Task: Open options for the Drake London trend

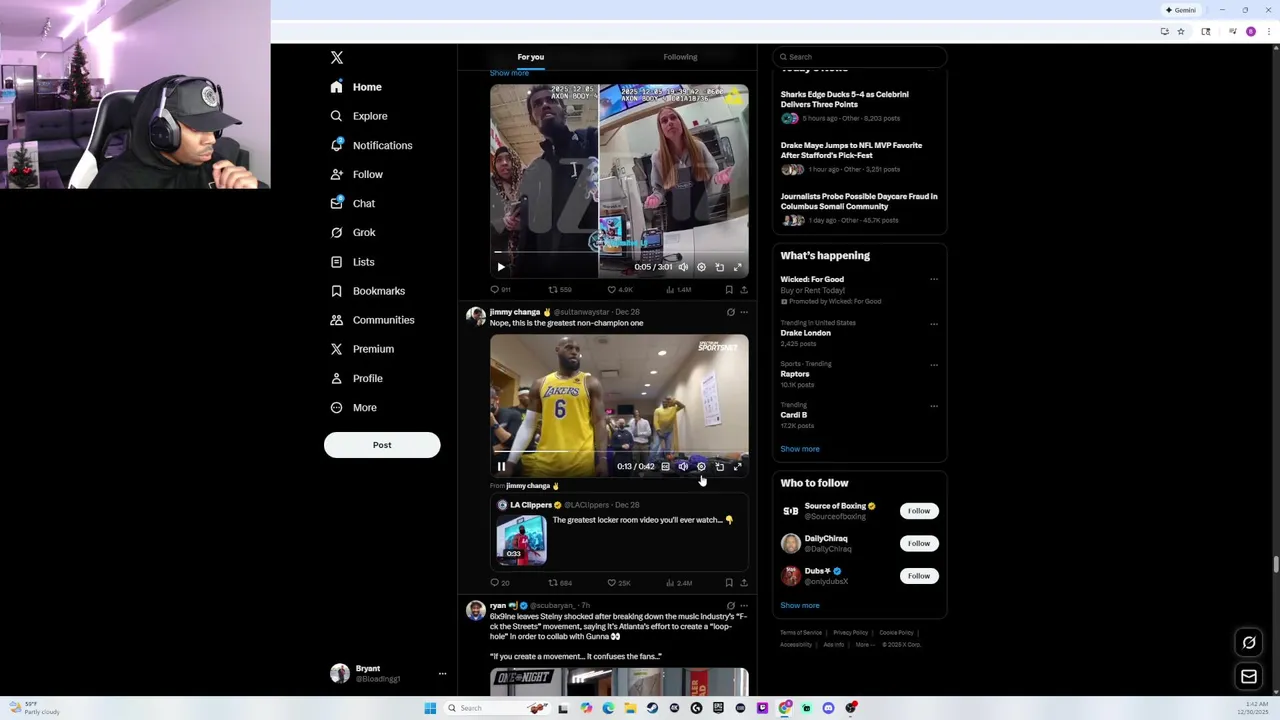Action: [934, 324]
